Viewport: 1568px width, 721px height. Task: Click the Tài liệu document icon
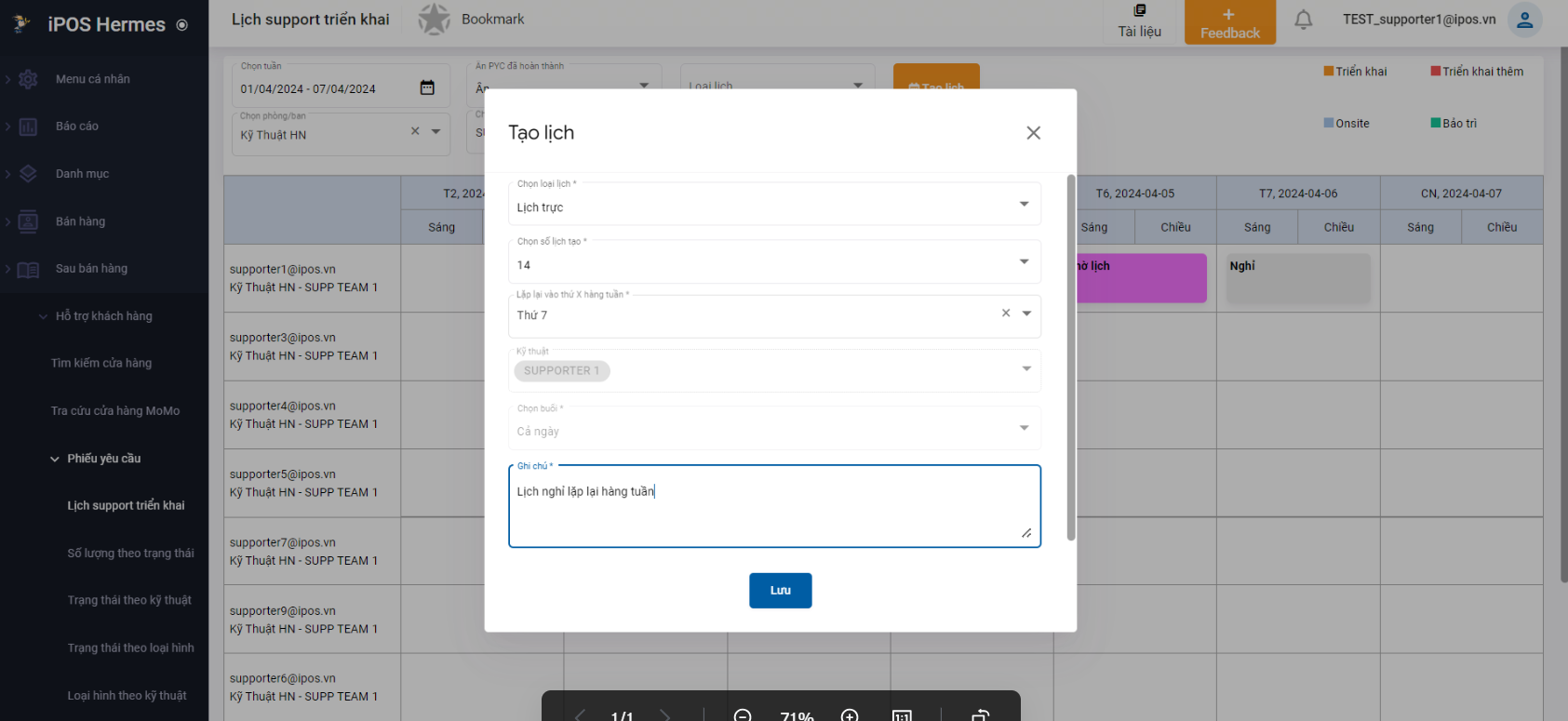coord(1139,11)
